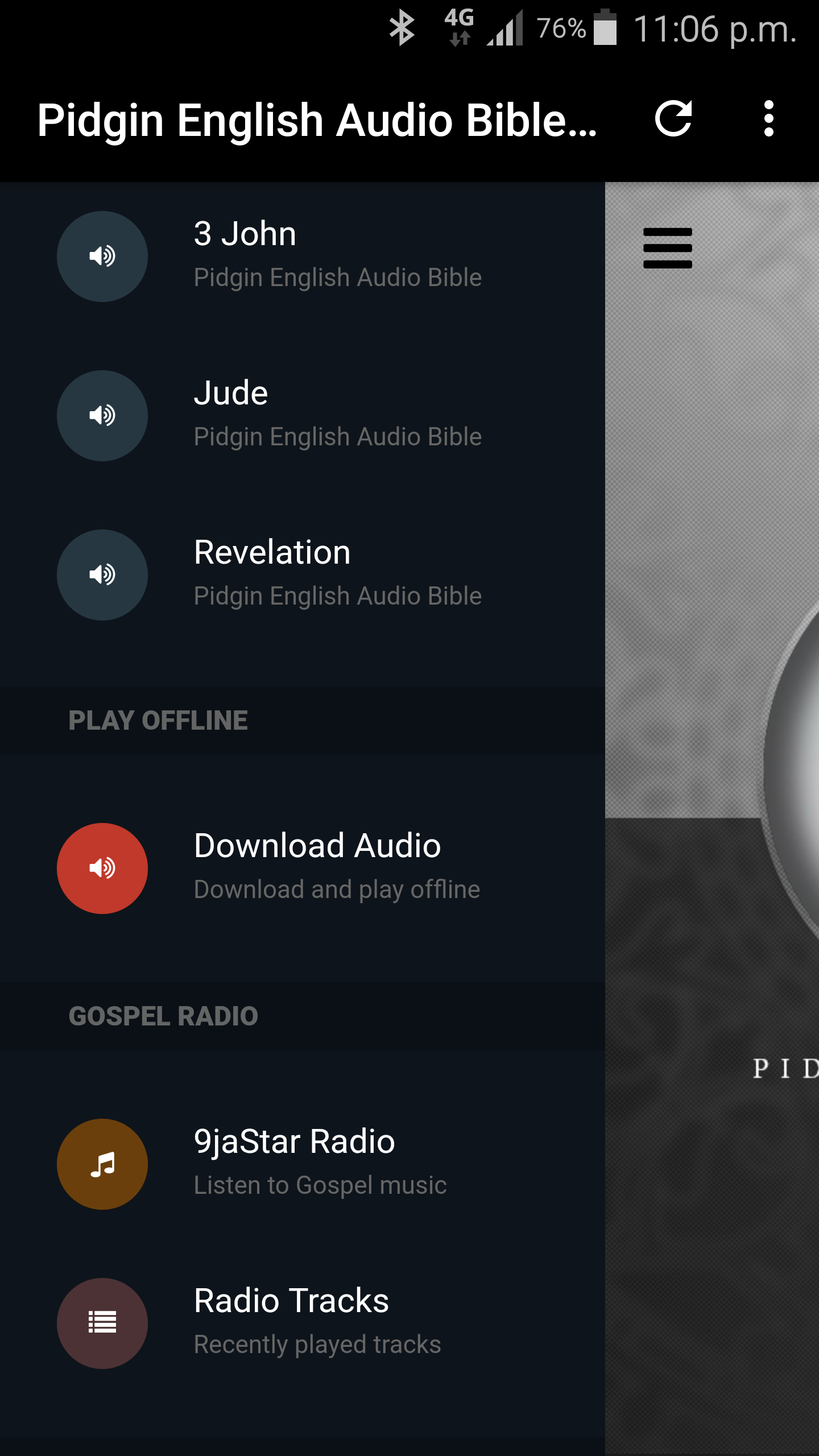Tap the speaker icon beside Jude
The width and height of the screenshot is (819, 1456).
pos(102,416)
